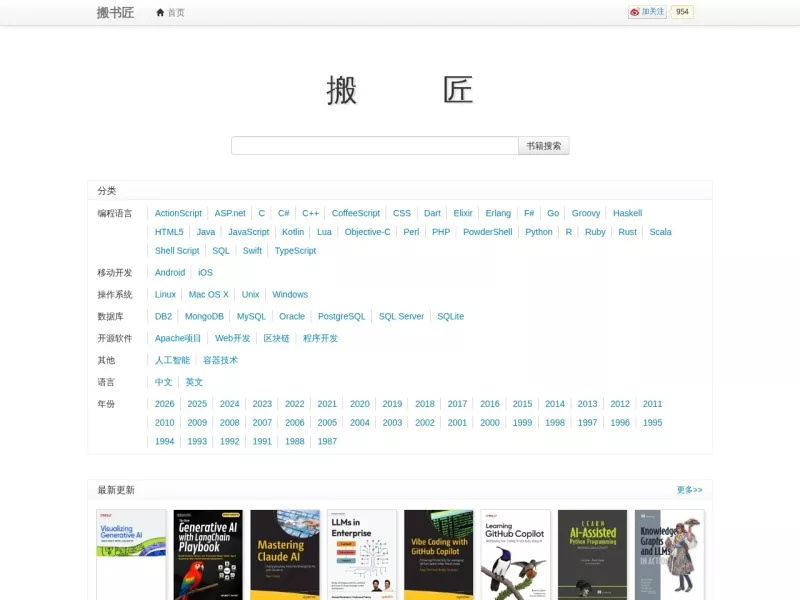
Task: Select the Go language category
Action: (x=553, y=213)
